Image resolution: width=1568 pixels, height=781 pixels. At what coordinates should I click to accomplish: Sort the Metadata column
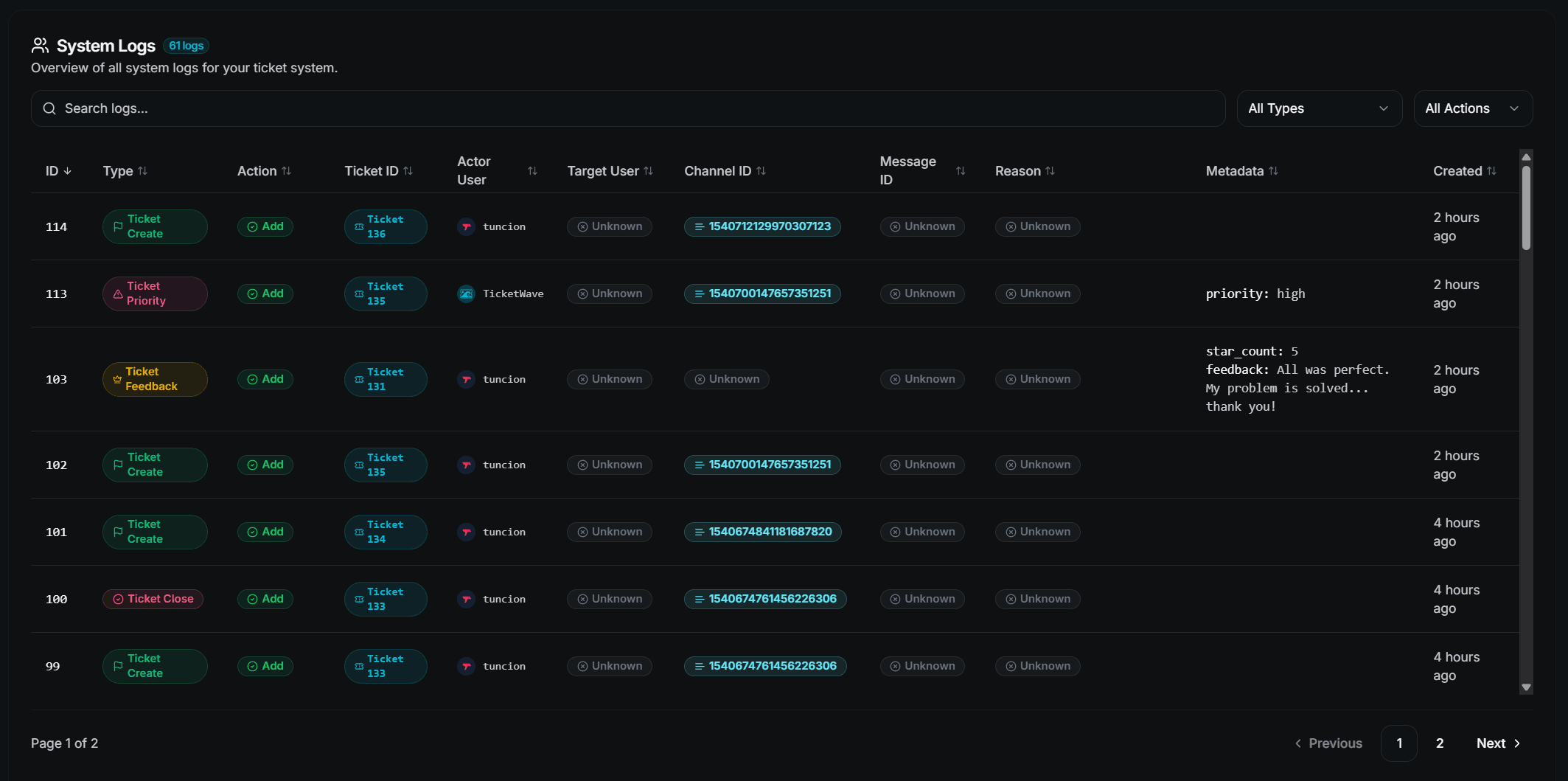click(1274, 171)
